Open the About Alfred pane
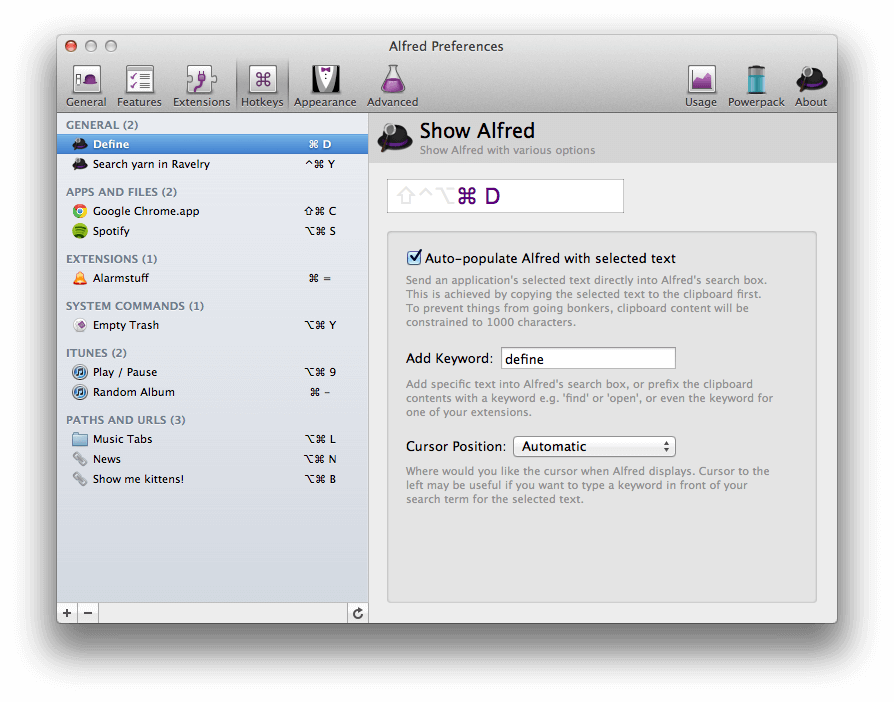 coord(811,85)
